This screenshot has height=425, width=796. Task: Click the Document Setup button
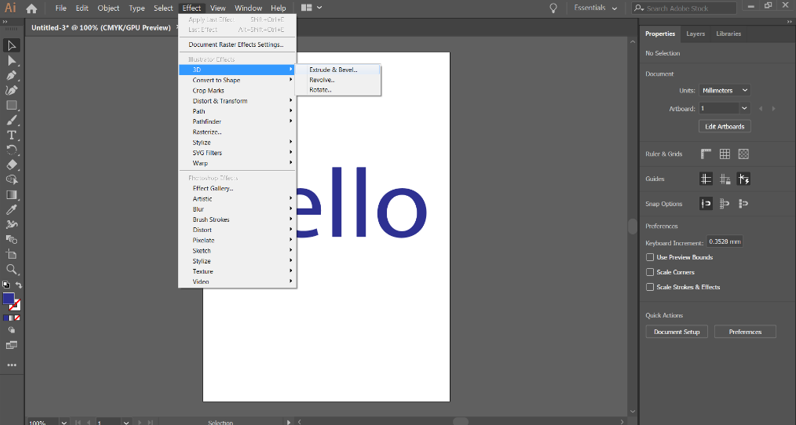pos(677,332)
